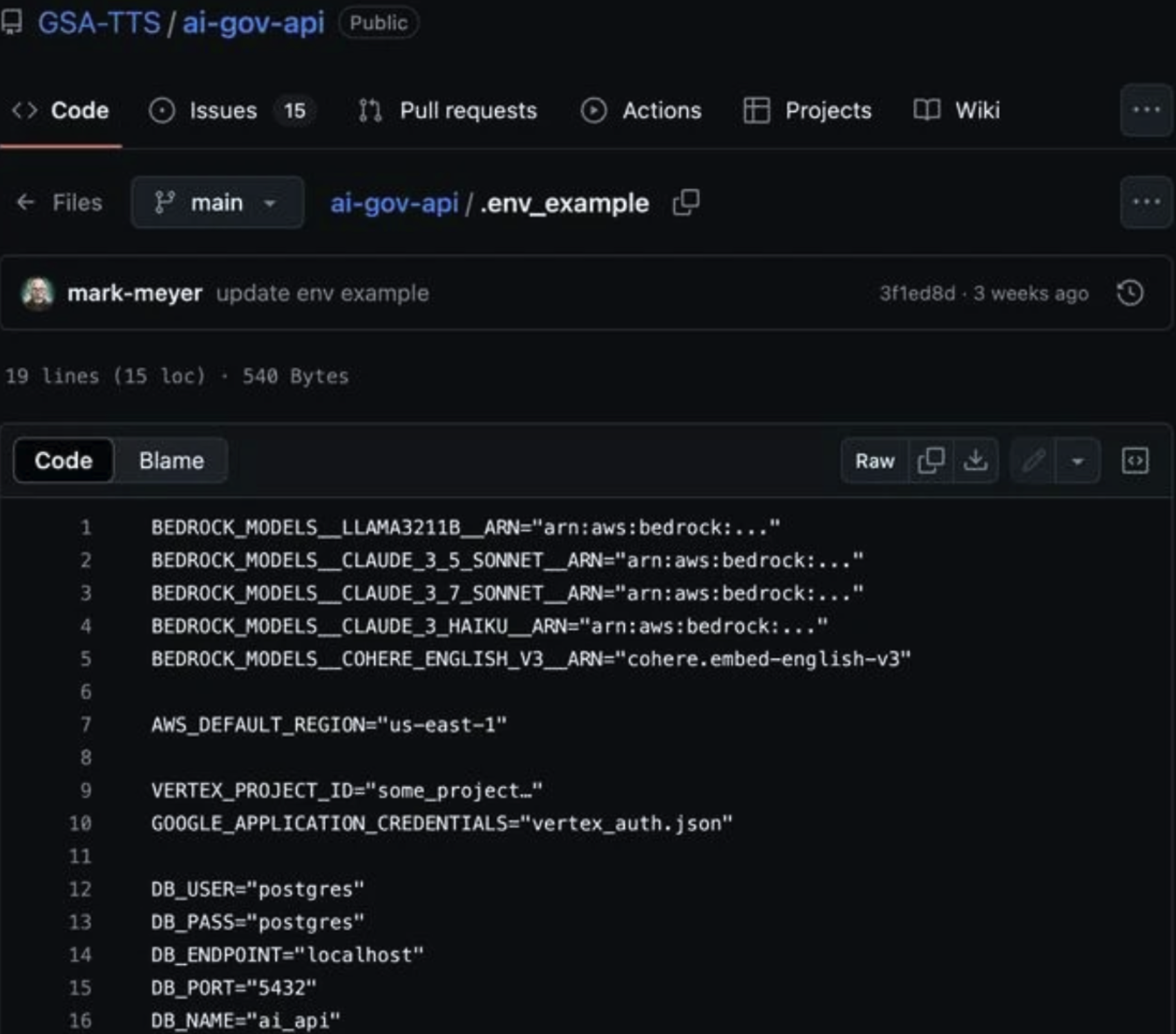This screenshot has height=1034, width=1176.
Task: Edit this file with the pencil icon
Action: (1033, 460)
